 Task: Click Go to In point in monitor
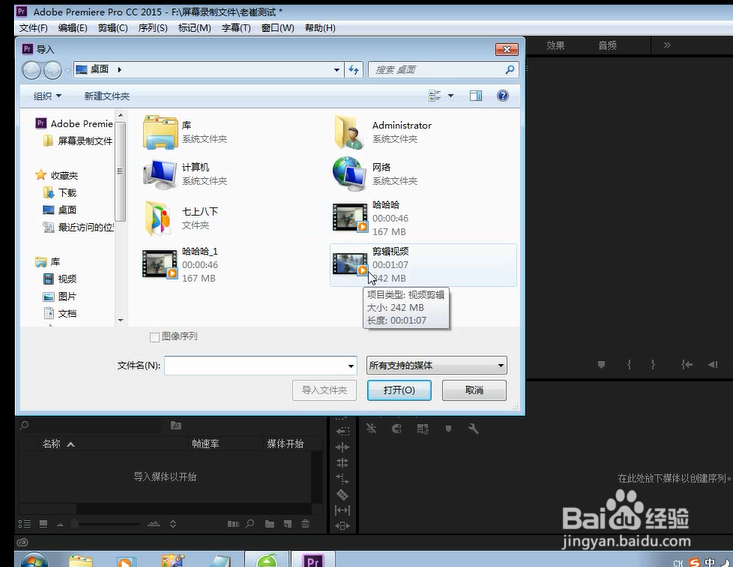tap(686, 365)
